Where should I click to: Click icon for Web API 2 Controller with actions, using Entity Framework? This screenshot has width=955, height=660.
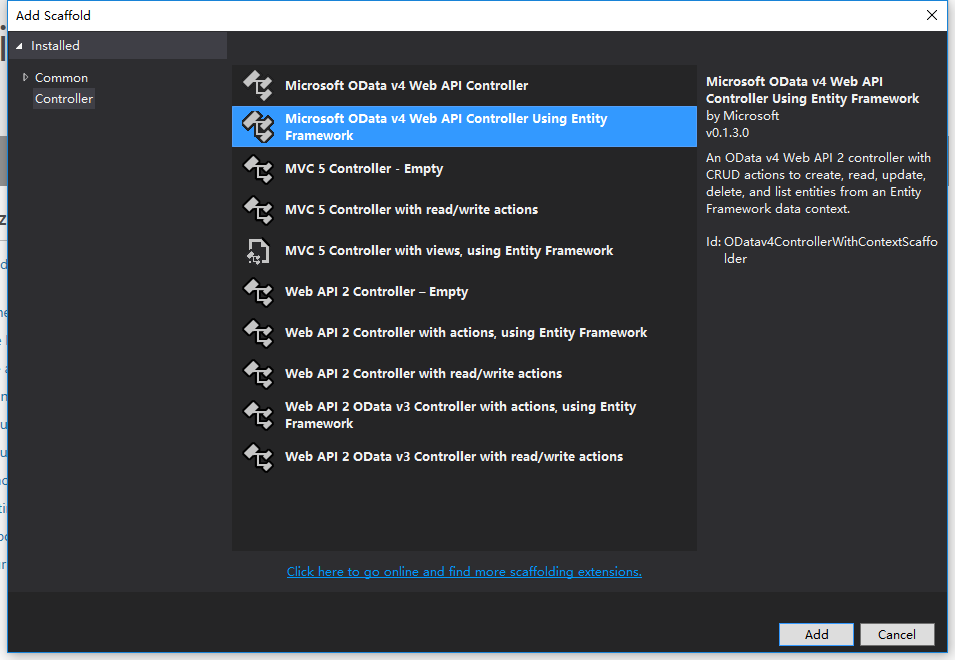pos(258,332)
